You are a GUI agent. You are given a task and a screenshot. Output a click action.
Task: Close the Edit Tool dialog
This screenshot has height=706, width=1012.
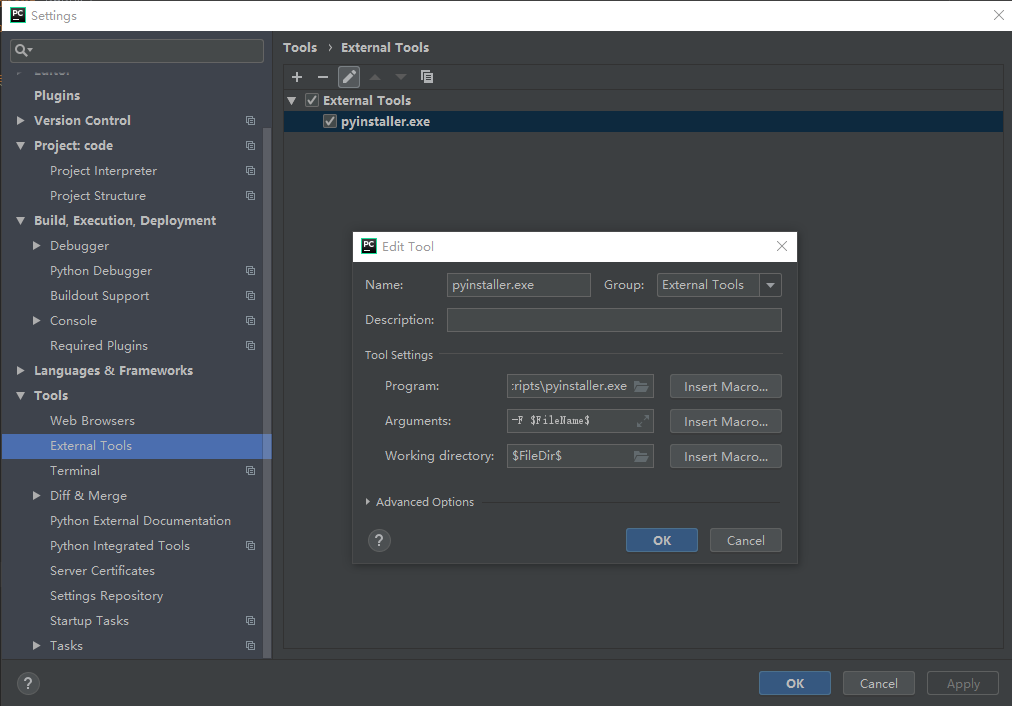coord(782,246)
